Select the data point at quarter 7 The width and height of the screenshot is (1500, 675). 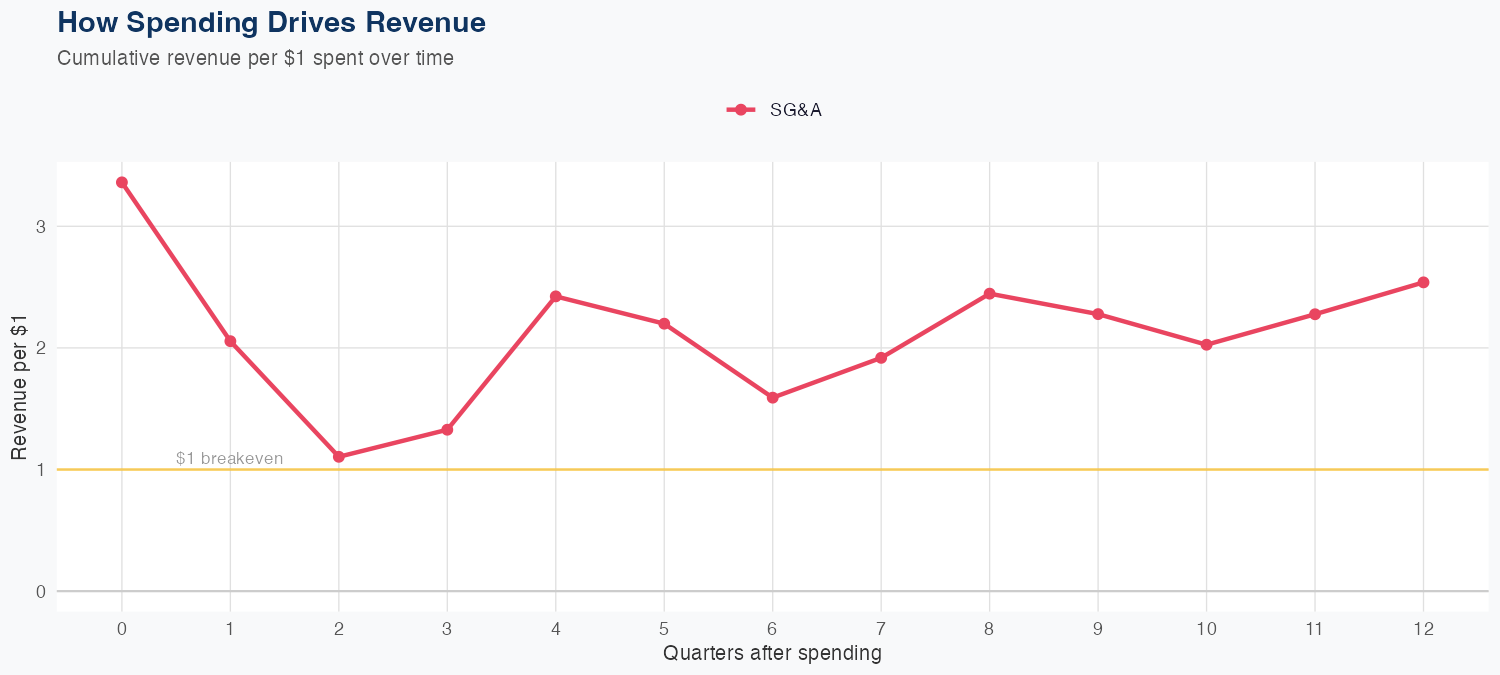click(881, 357)
